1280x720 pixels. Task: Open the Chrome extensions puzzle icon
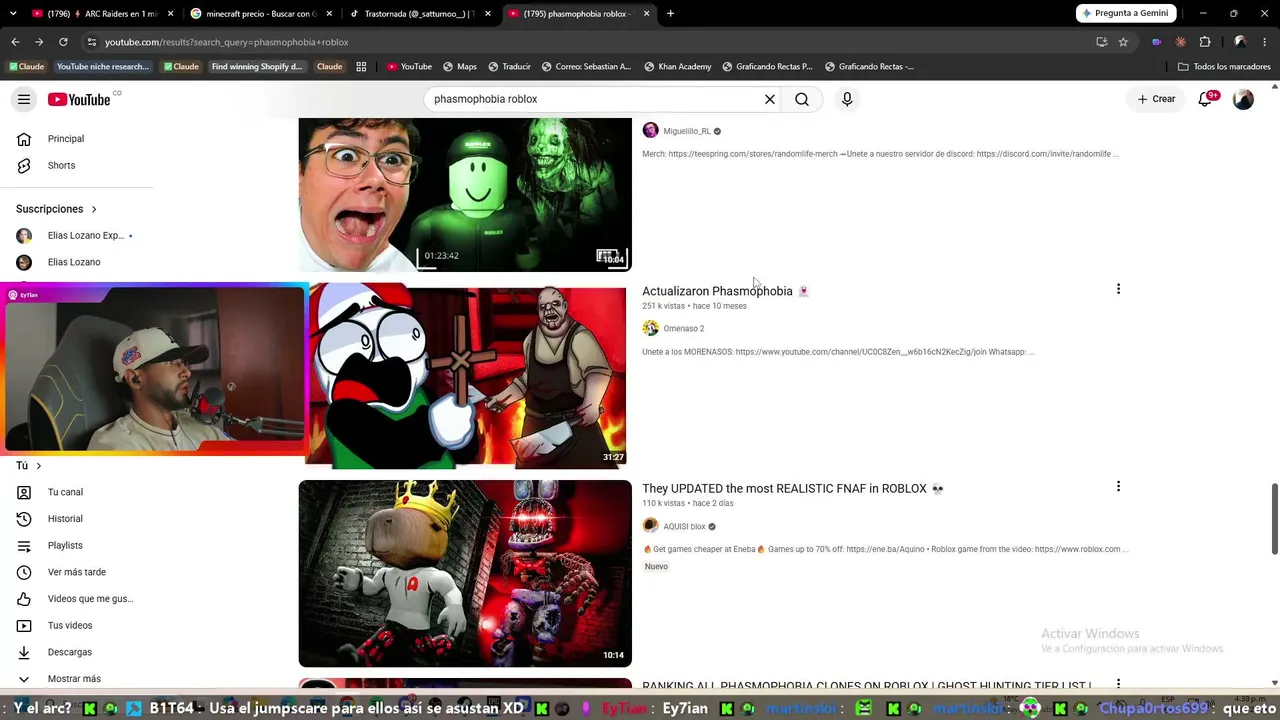pyautogui.click(x=1205, y=42)
